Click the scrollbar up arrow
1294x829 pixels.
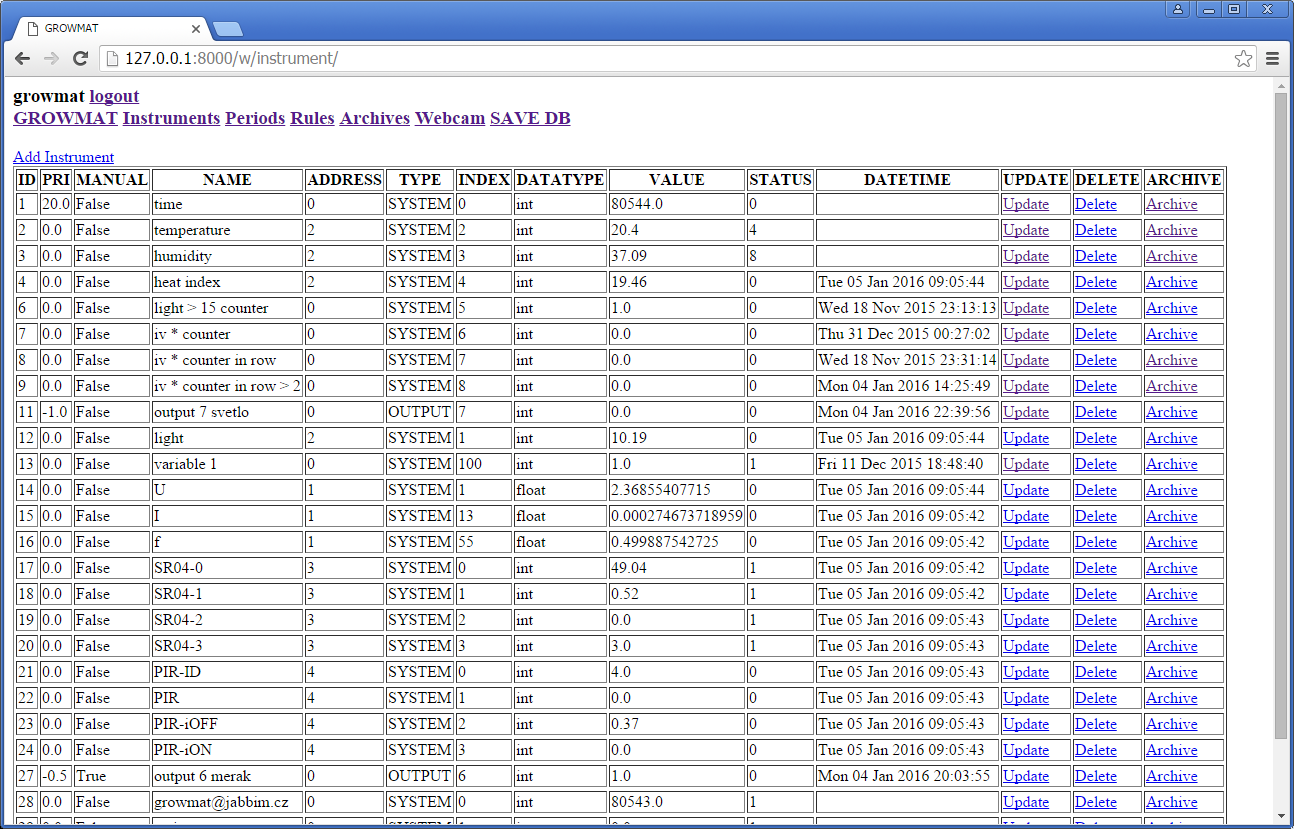1281,85
